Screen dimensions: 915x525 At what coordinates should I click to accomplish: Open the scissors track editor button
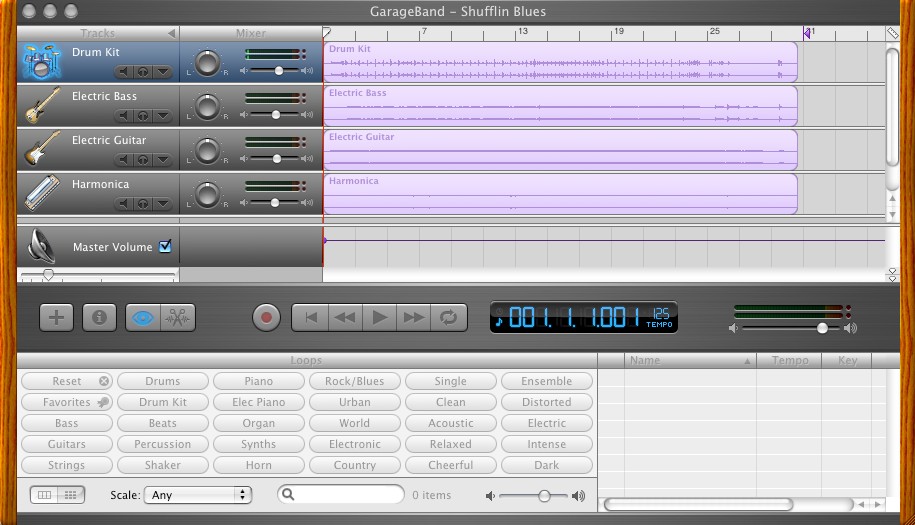point(177,318)
